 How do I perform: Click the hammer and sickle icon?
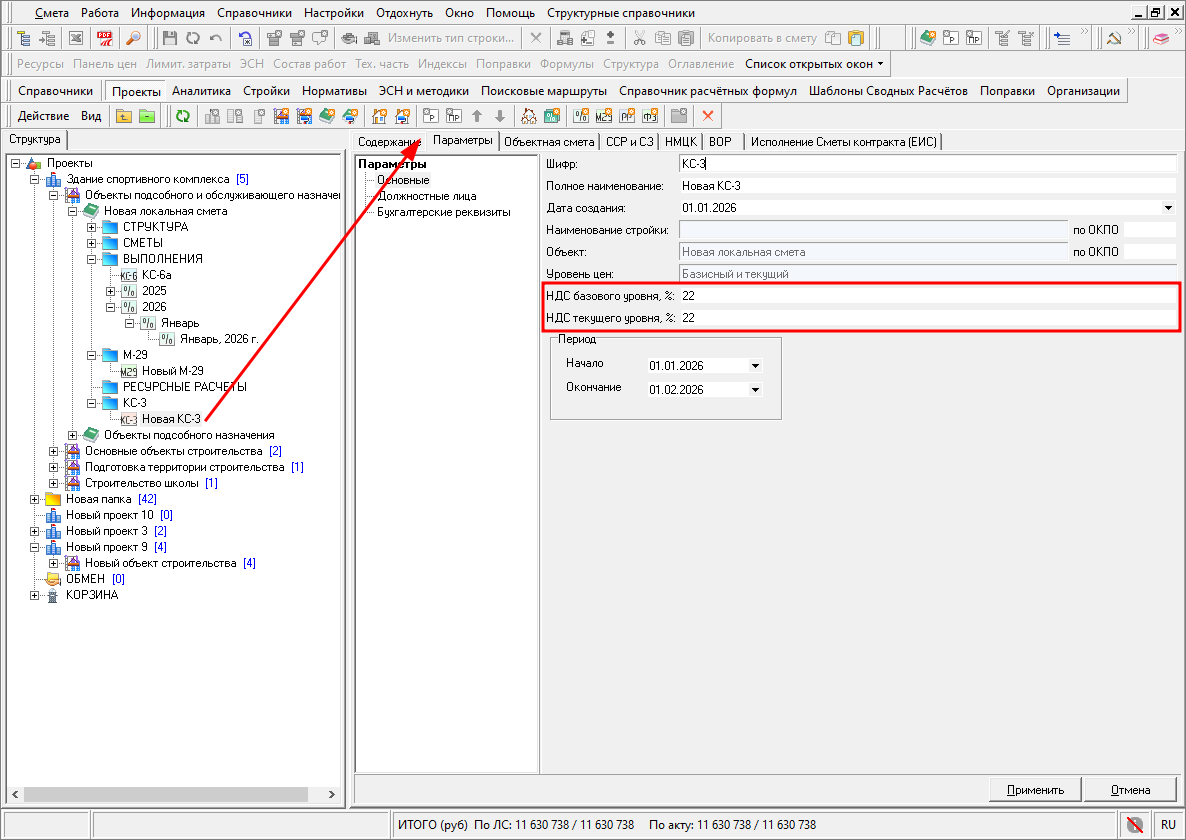1114,38
